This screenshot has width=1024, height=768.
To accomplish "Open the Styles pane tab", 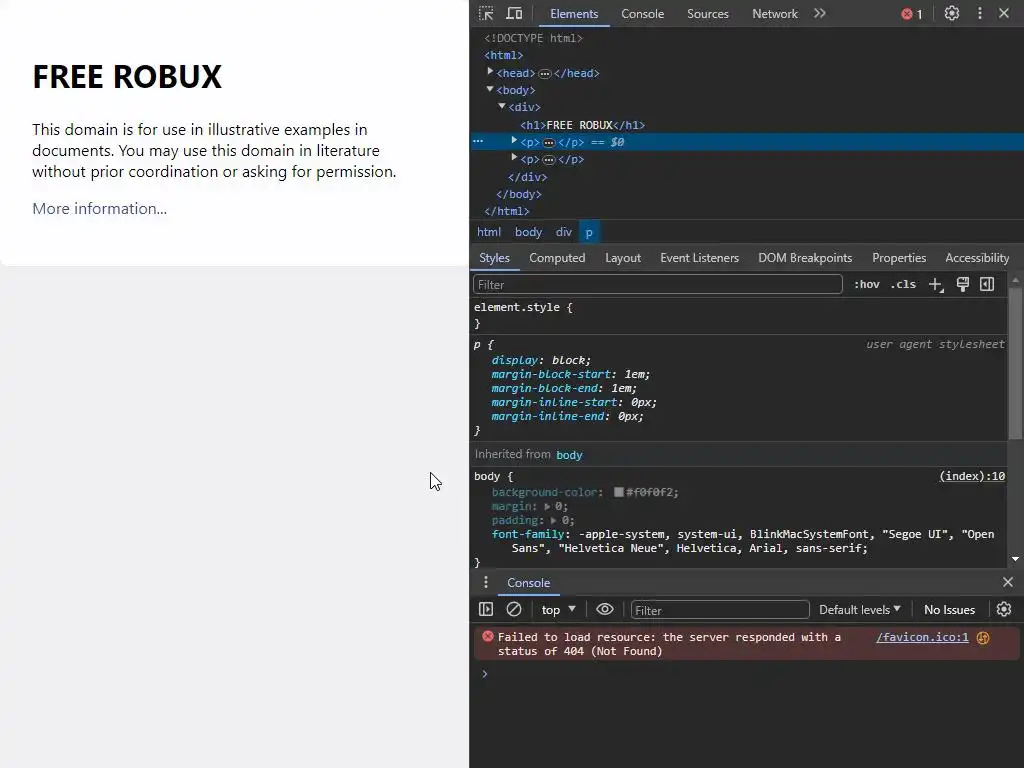I will pos(494,258).
